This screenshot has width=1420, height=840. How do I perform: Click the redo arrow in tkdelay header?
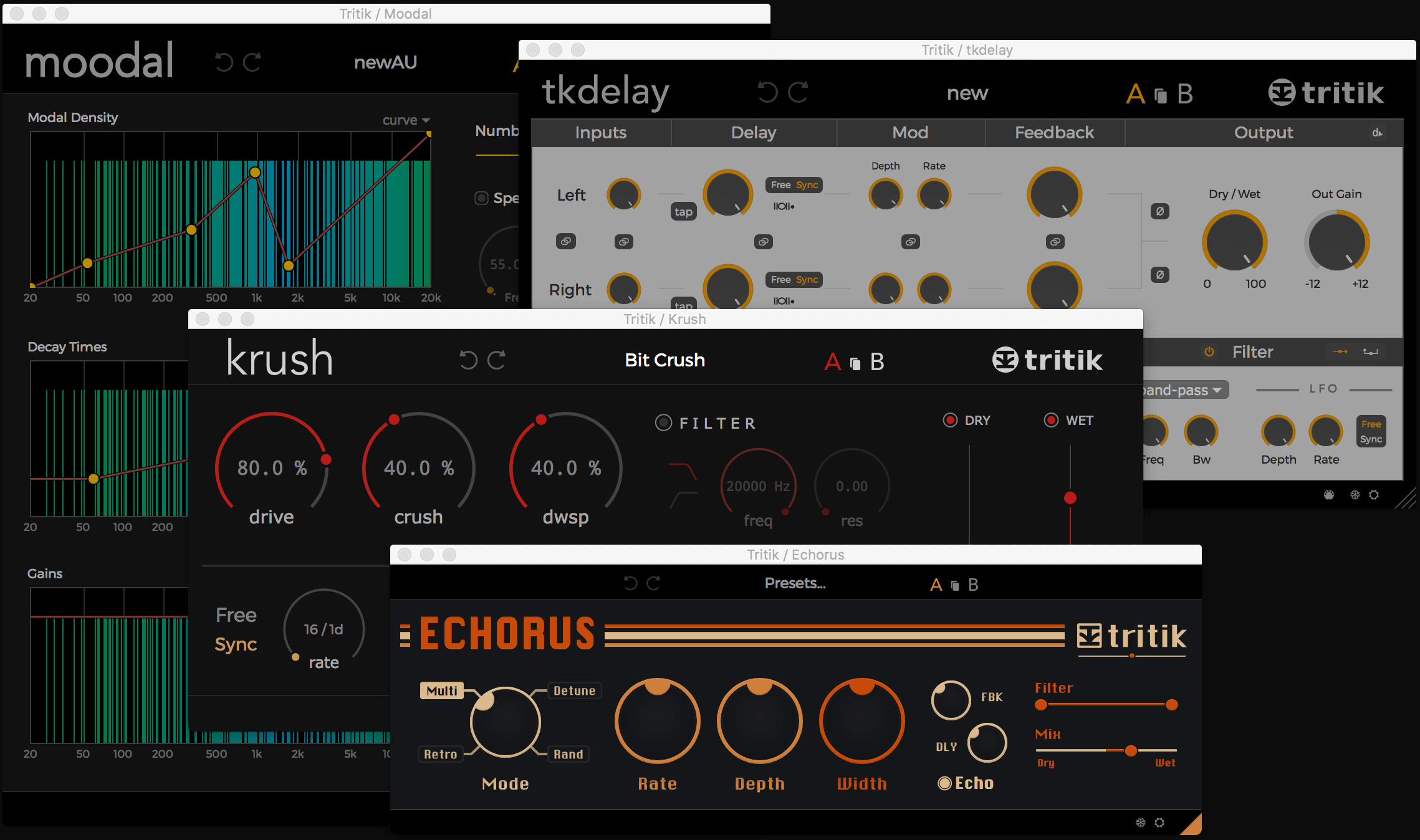click(799, 92)
